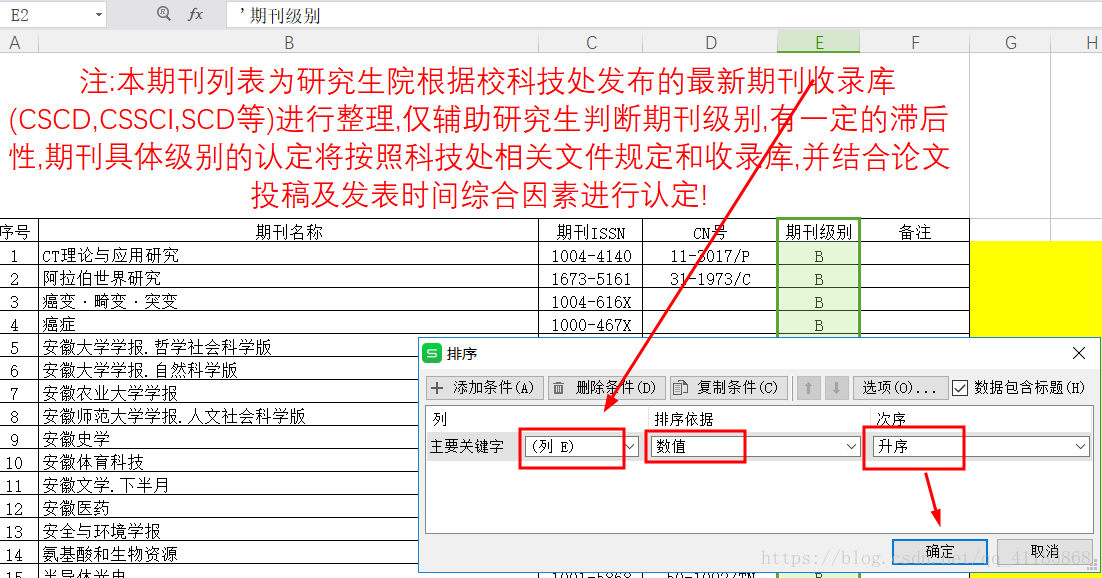Image resolution: width=1102 pixels, height=578 pixels.
Task: Click the move condition down arrow
Action: (836, 387)
